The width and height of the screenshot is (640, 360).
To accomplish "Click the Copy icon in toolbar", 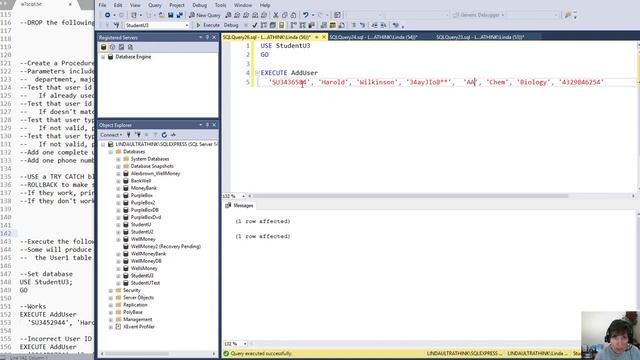I will (x=284, y=15).
